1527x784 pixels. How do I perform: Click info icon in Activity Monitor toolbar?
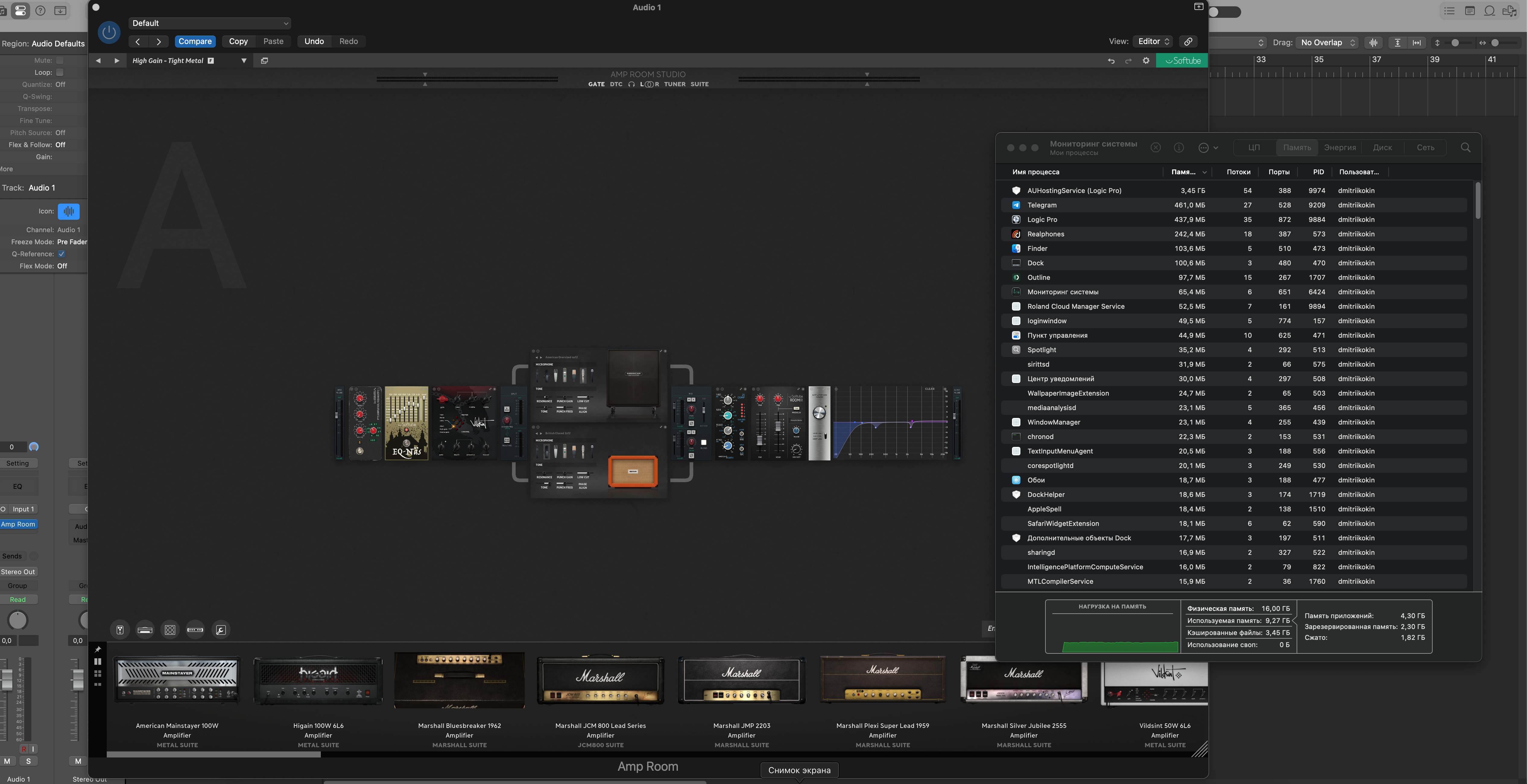click(1179, 147)
